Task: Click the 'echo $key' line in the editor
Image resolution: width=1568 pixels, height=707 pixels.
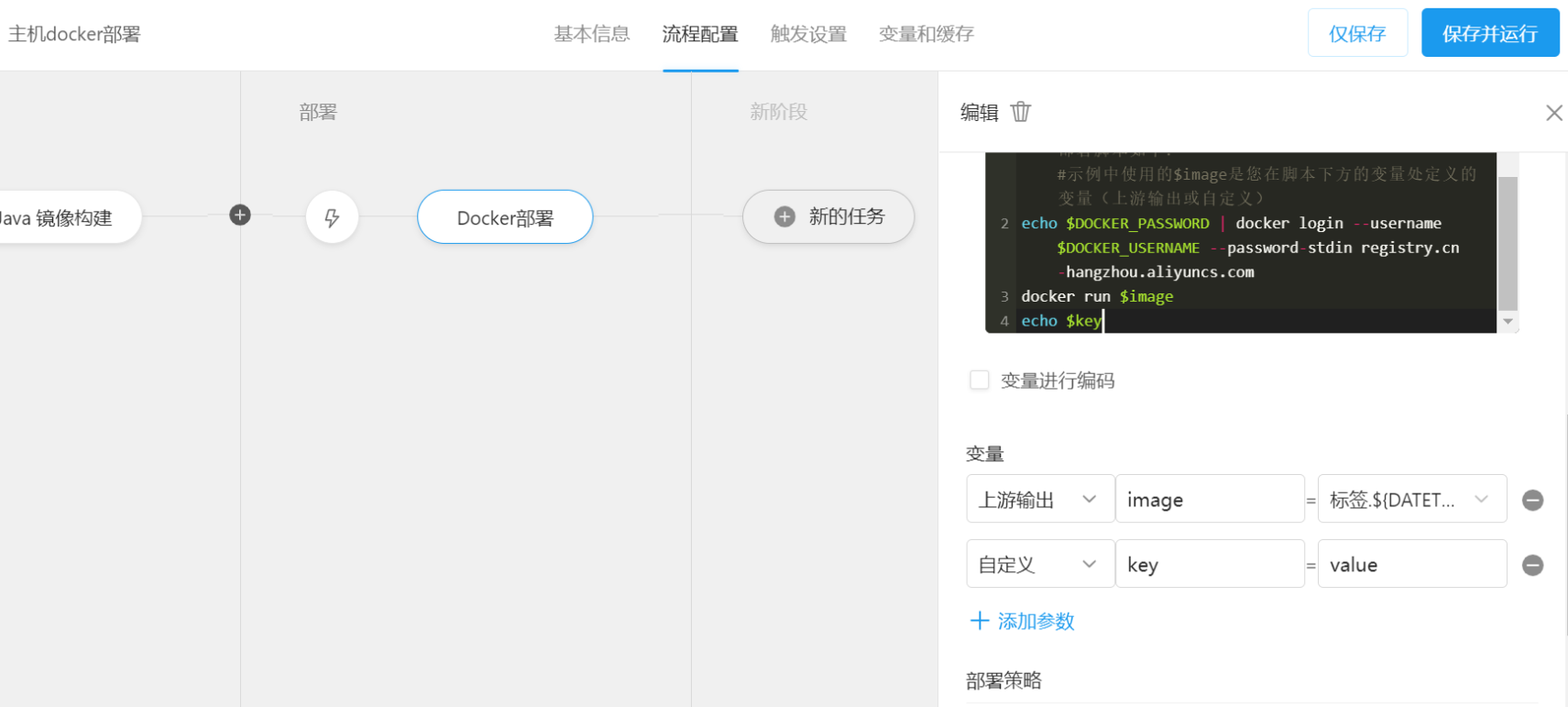Action: tap(1061, 321)
